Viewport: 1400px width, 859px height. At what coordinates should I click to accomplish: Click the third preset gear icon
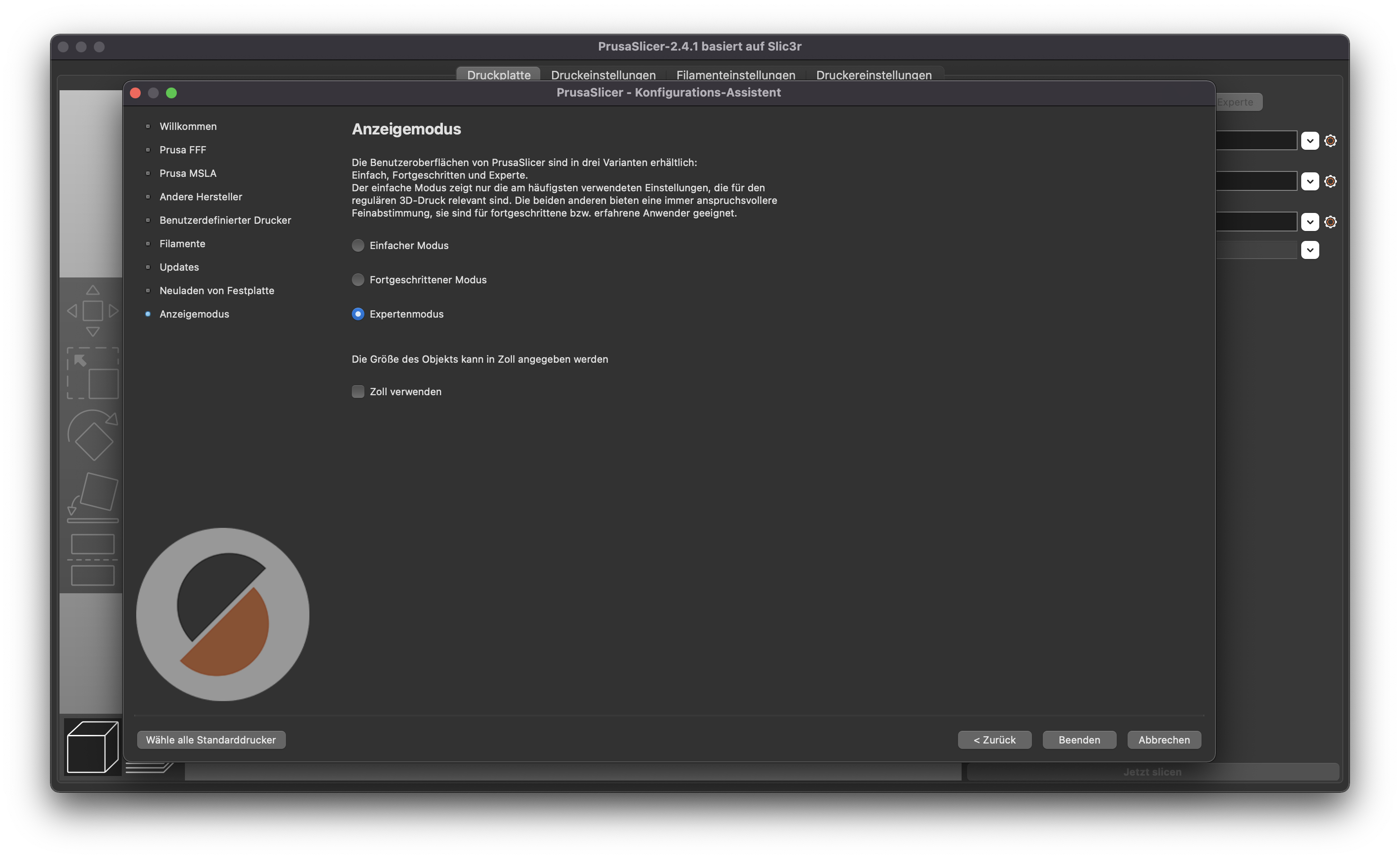[x=1330, y=222]
